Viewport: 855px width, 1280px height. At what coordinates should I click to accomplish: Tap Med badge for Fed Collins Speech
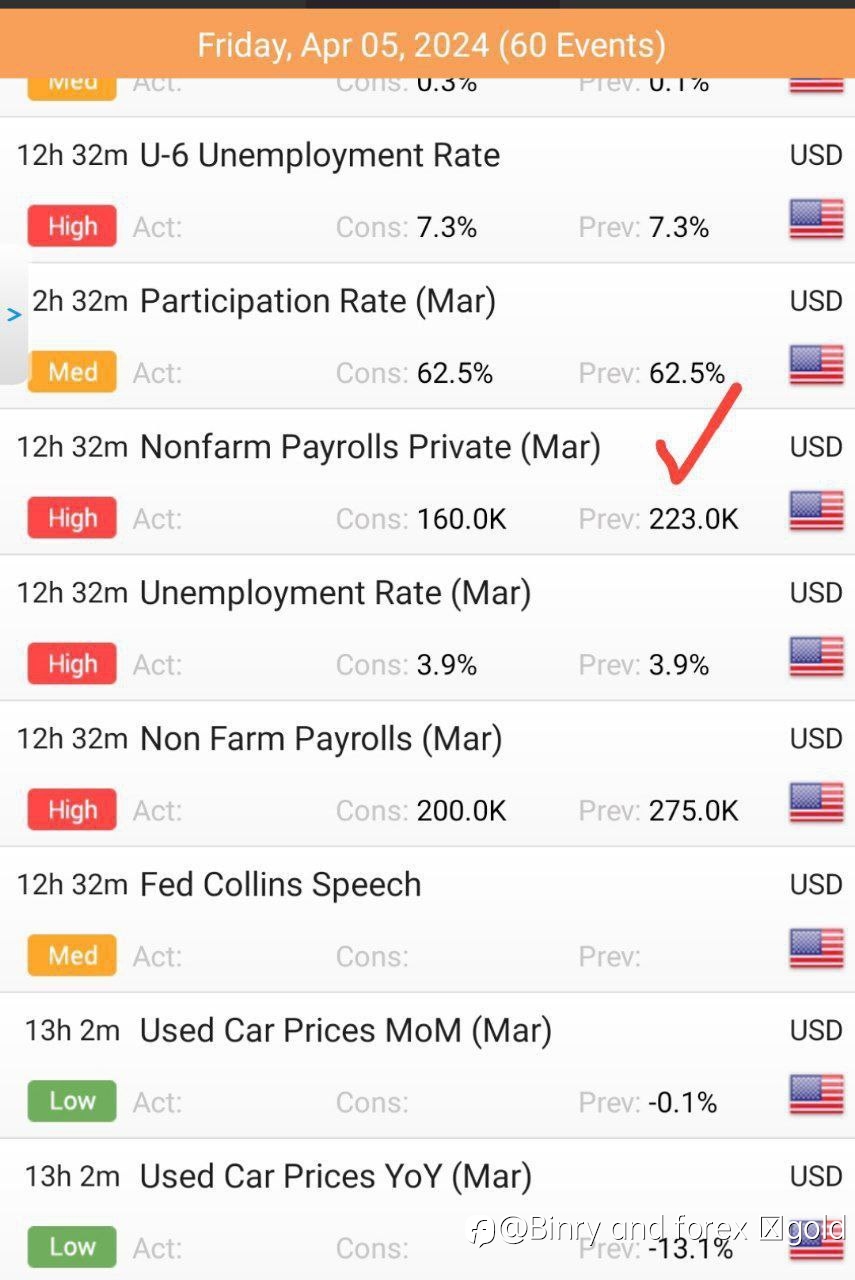pyautogui.click(x=72, y=956)
